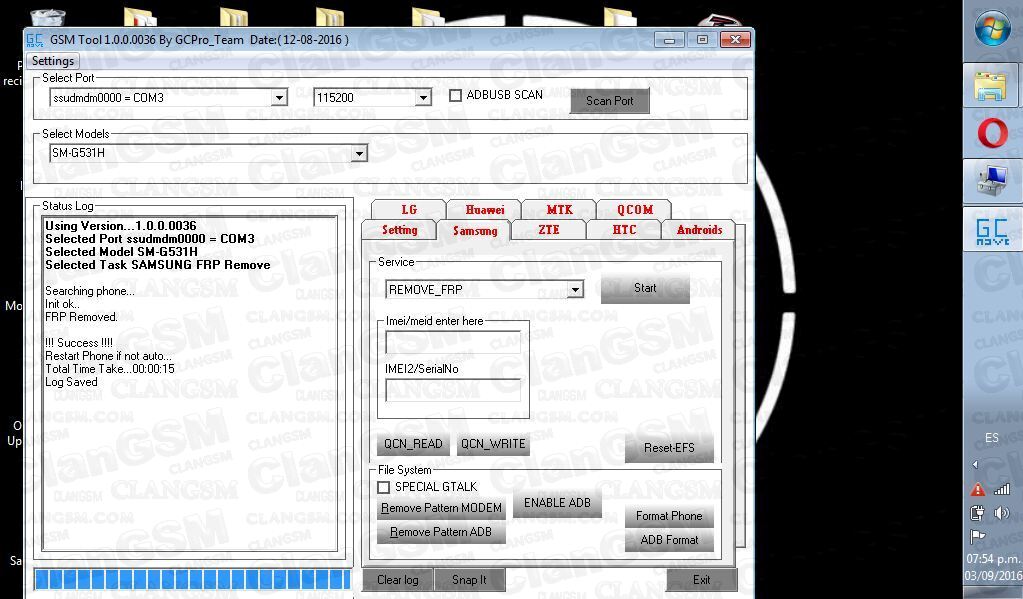
Task: Open the QCOM tab
Action: (635, 209)
